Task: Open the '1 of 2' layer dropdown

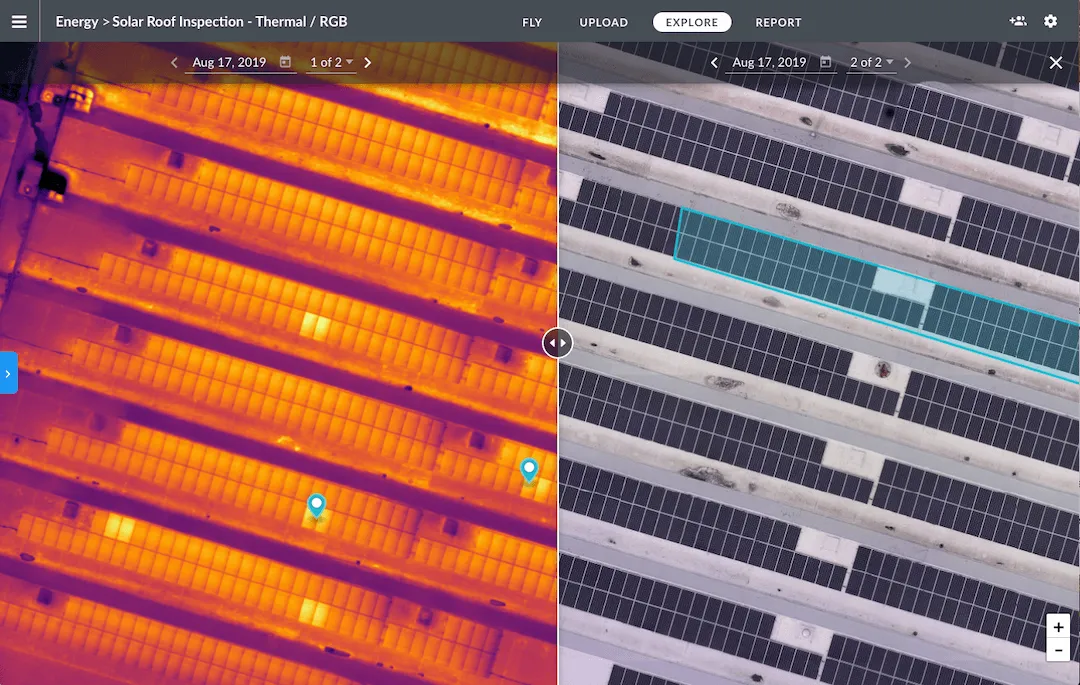Action: pos(331,62)
